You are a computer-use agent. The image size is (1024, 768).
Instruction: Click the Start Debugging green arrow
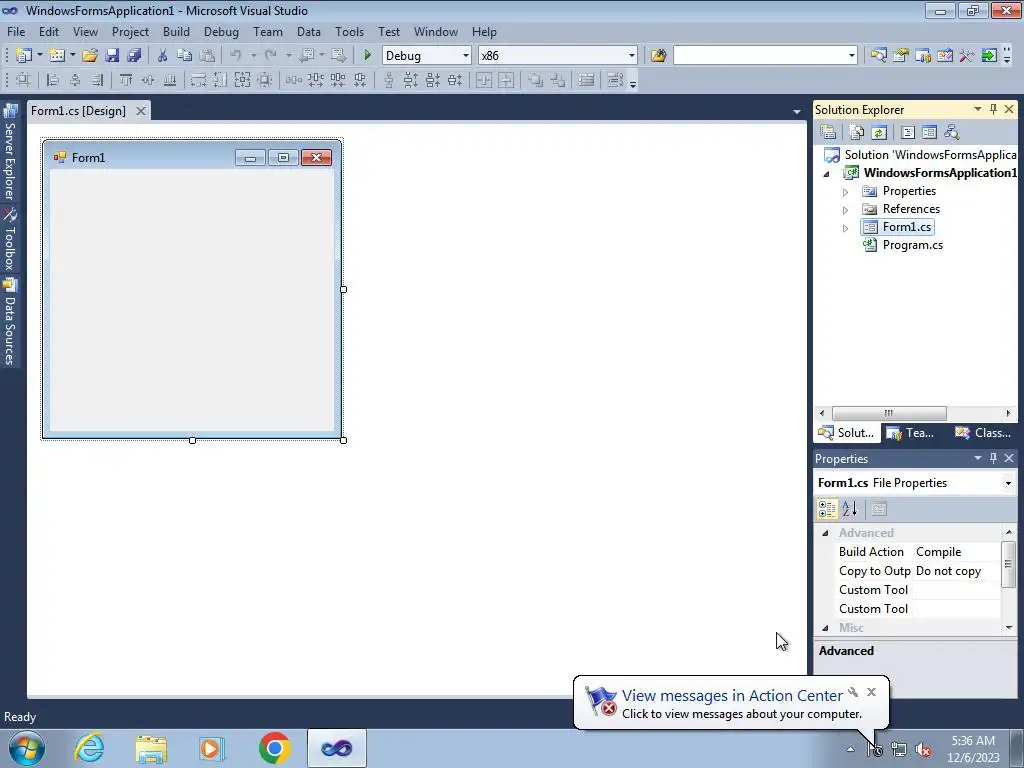pyautogui.click(x=367, y=56)
